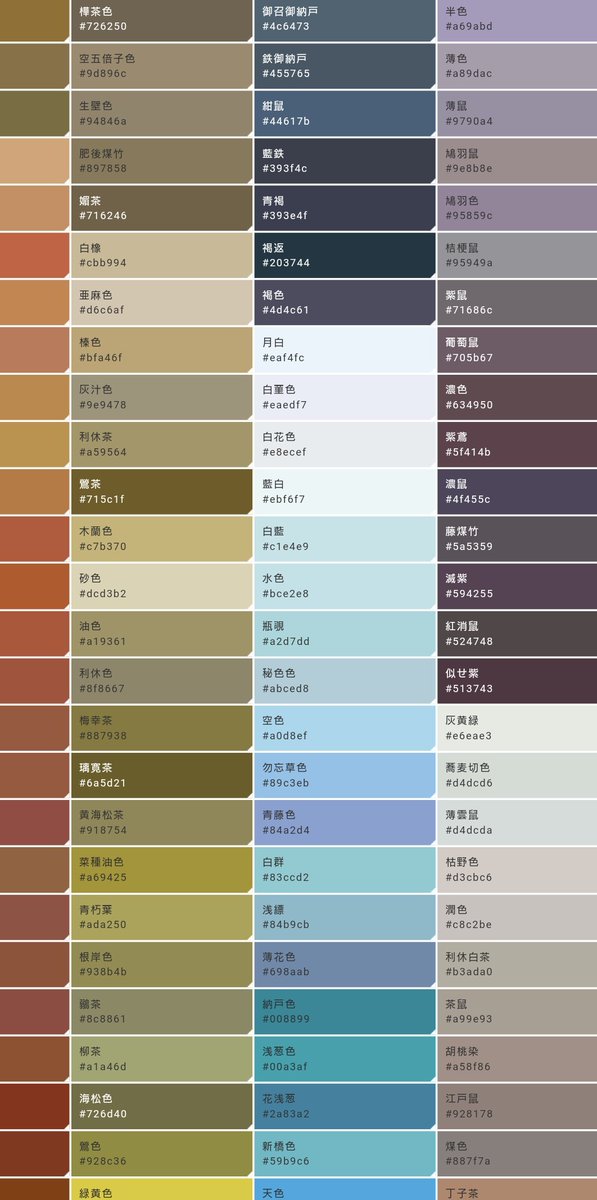The image size is (597, 1200).
Task: Choose the 褐色 #4d4c61 swatch
Action: coord(344,302)
